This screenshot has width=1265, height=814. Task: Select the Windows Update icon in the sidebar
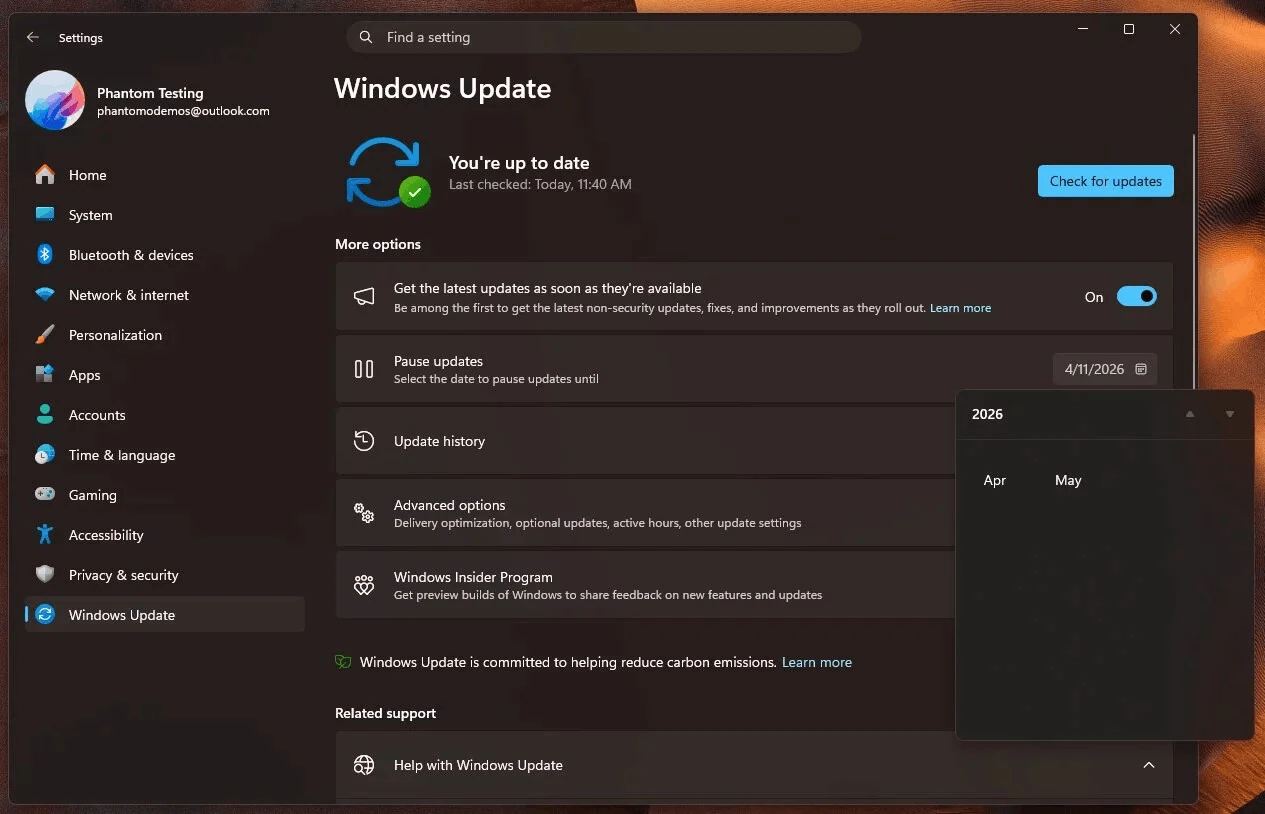45,614
